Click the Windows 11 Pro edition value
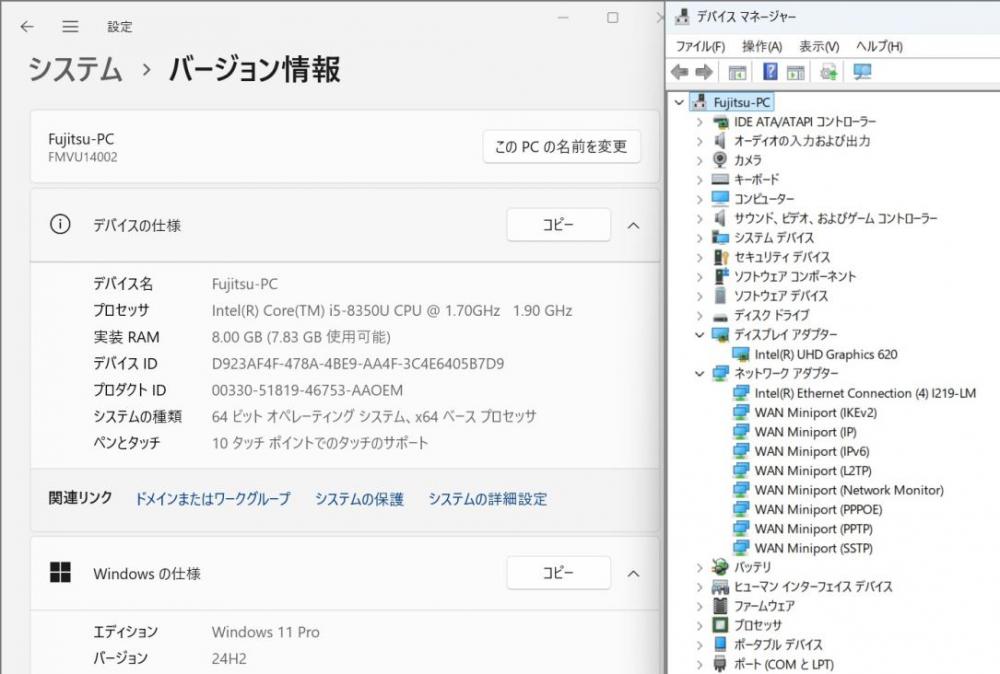Screen dimensions: 1000x674 [x=265, y=632]
